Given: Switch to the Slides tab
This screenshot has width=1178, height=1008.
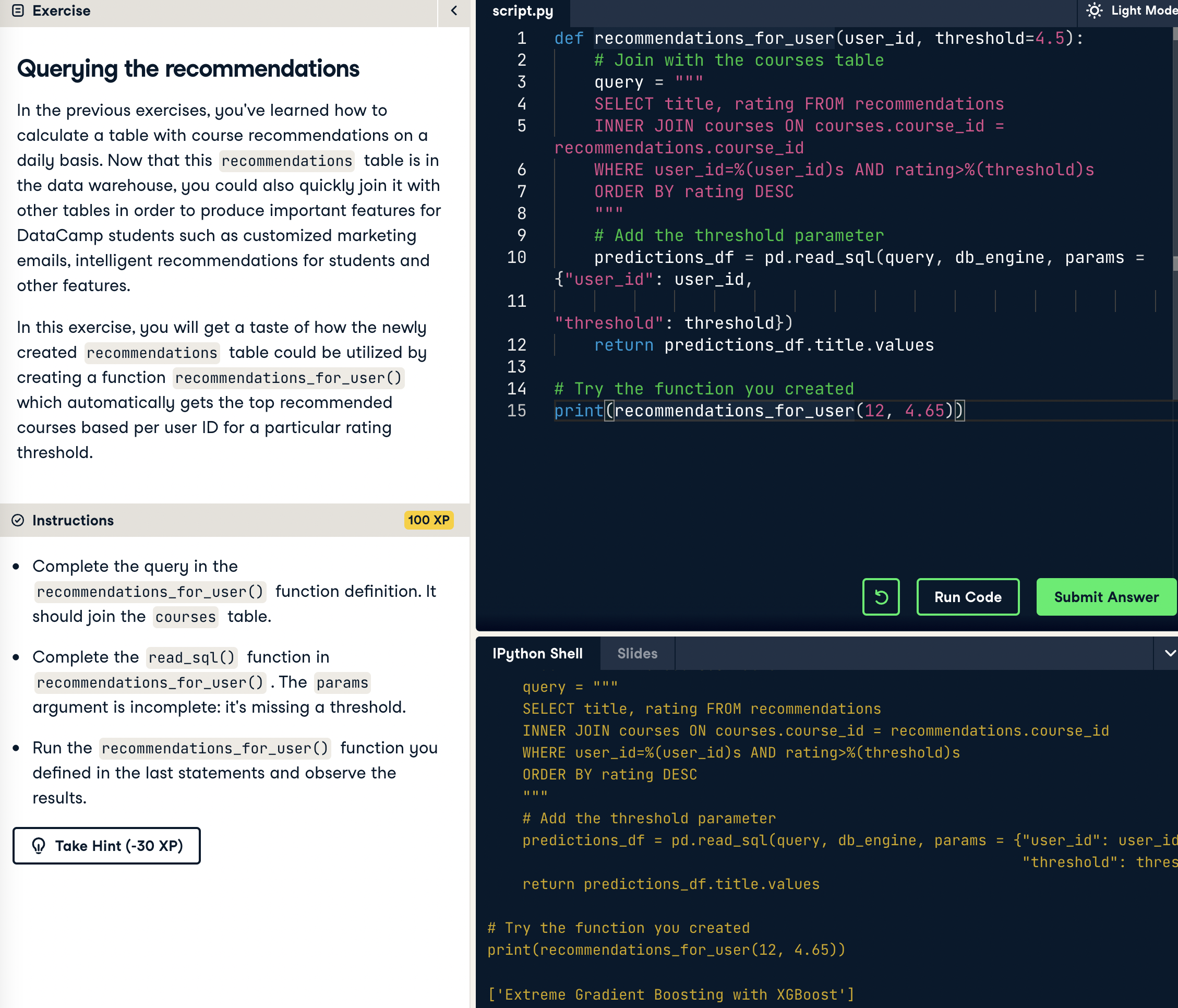Looking at the screenshot, I should pos(637,653).
